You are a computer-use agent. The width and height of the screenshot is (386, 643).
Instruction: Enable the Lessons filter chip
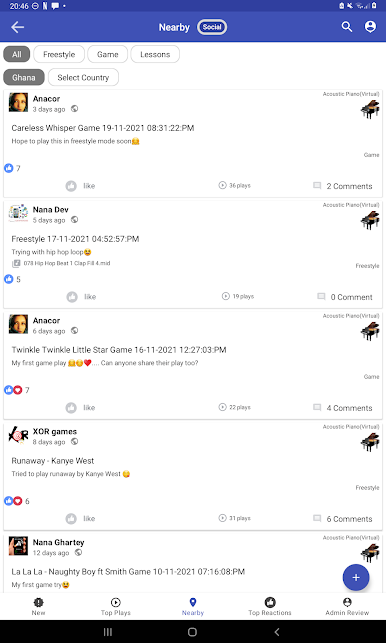(155, 54)
